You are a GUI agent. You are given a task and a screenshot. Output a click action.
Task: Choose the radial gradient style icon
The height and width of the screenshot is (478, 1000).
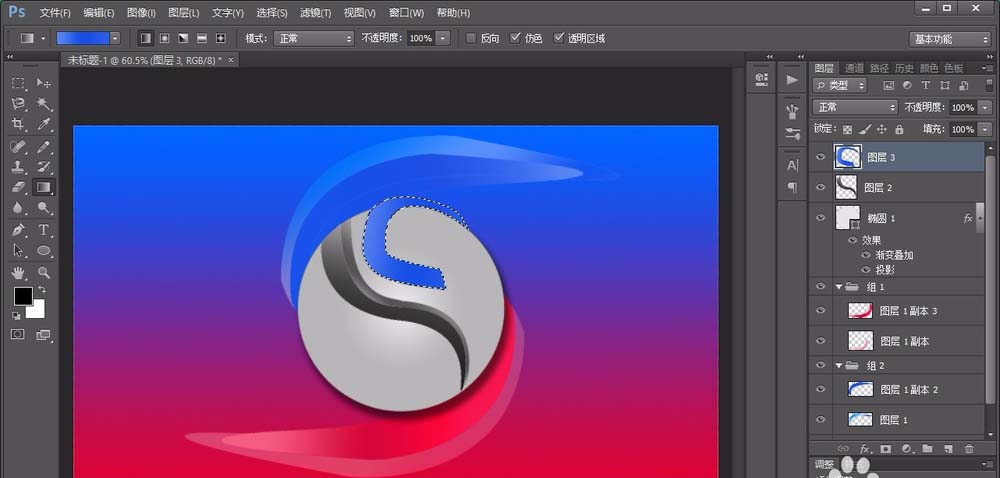[164, 38]
